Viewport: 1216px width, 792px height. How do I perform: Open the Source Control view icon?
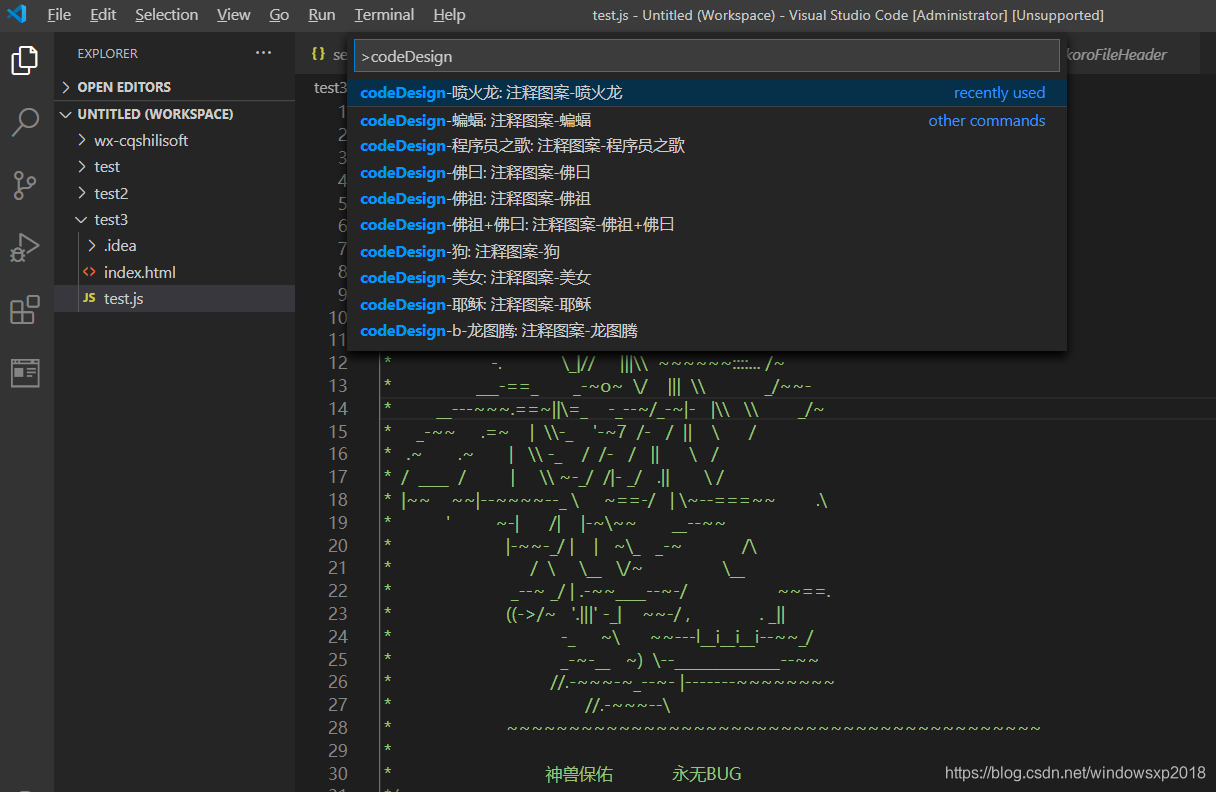coord(24,185)
